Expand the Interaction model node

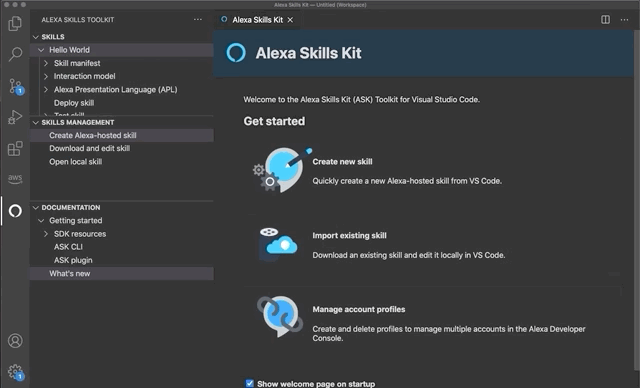point(46,76)
